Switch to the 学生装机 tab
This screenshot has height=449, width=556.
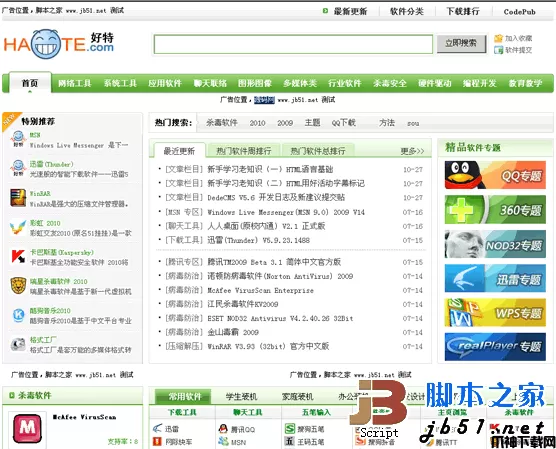[241, 397]
